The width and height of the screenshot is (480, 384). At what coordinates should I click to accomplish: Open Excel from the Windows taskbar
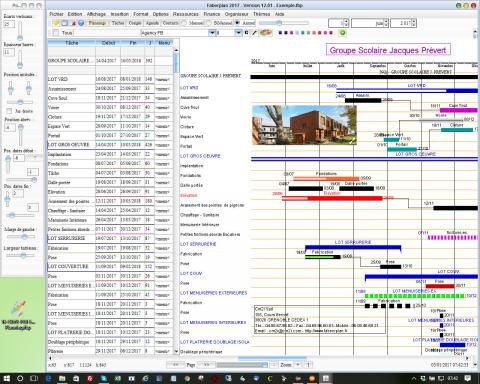[x=118, y=378]
